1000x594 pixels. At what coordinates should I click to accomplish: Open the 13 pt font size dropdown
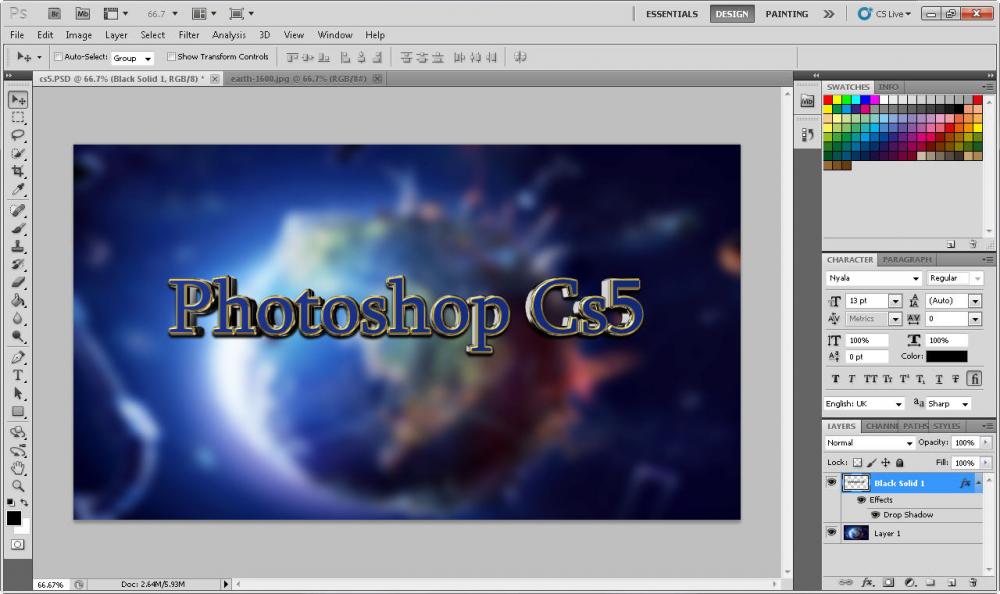(x=895, y=301)
